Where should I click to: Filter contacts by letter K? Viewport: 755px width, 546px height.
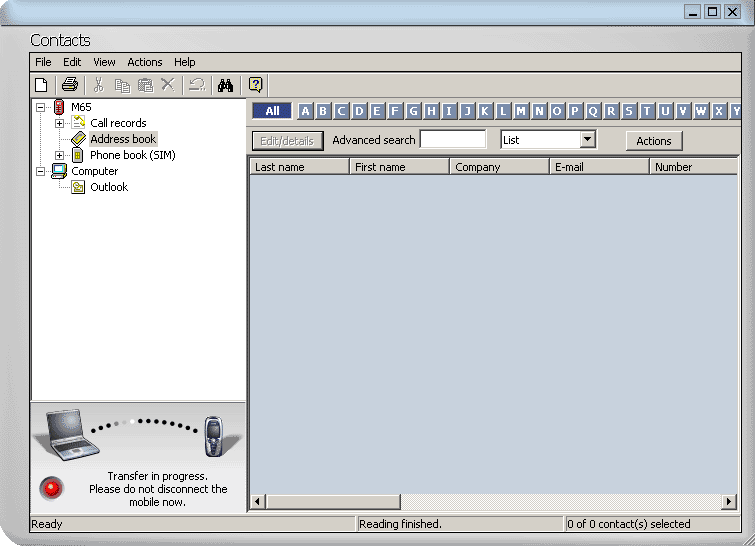point(485,111)
